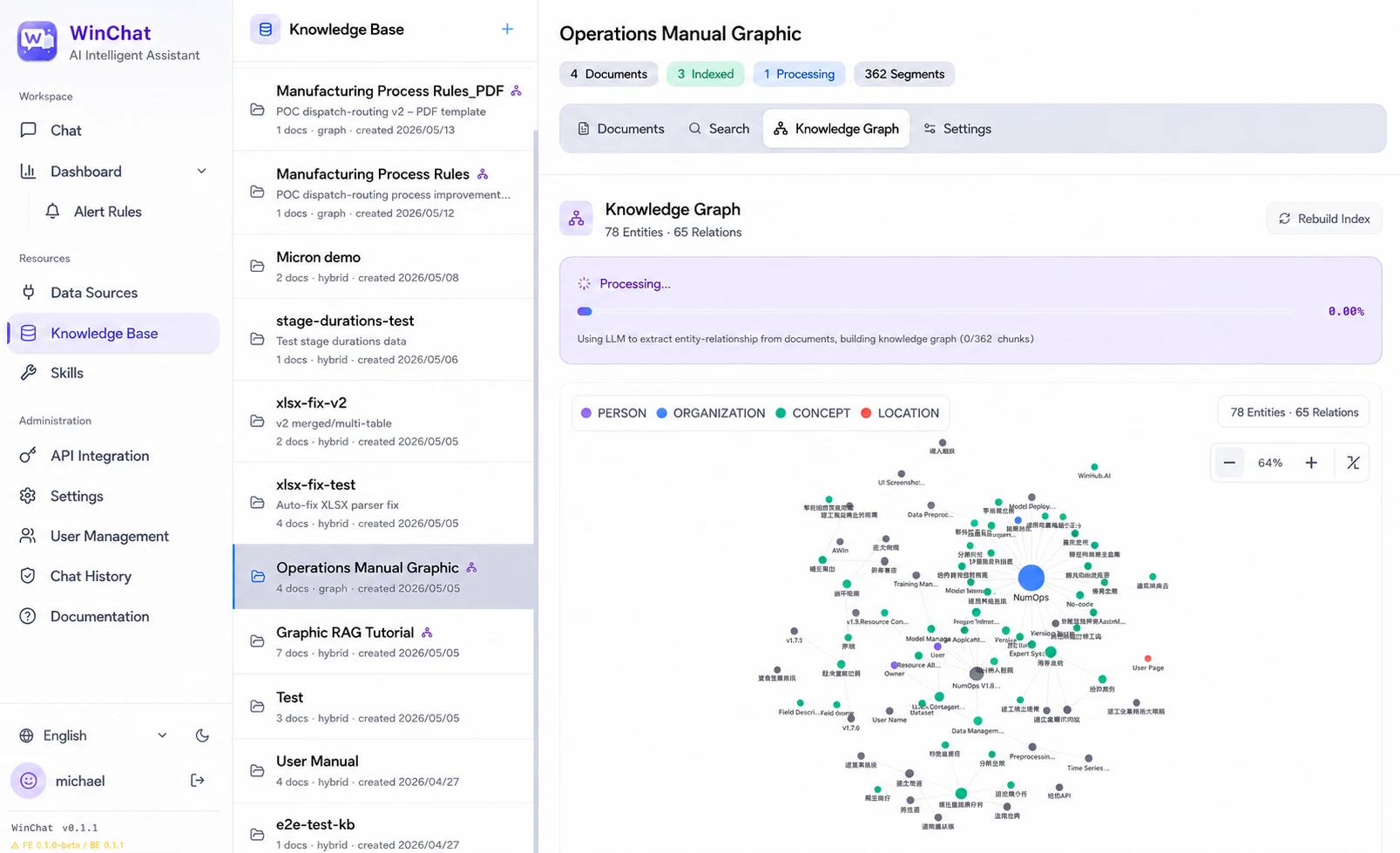
Task: Add a new knowledge base with plus
Action: pos(507,30)
